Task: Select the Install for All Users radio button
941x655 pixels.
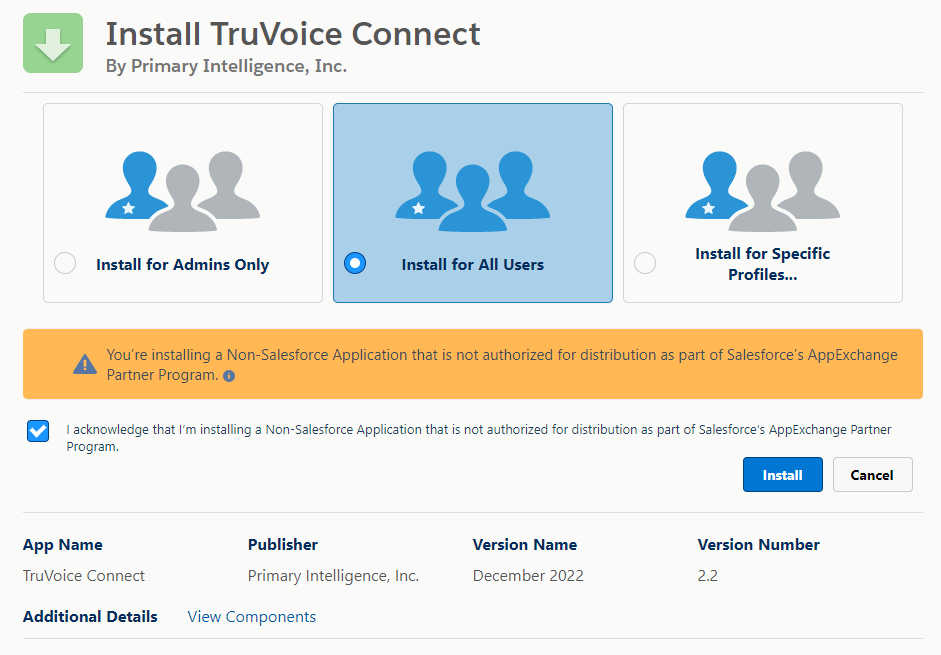Action: (355, 263)
